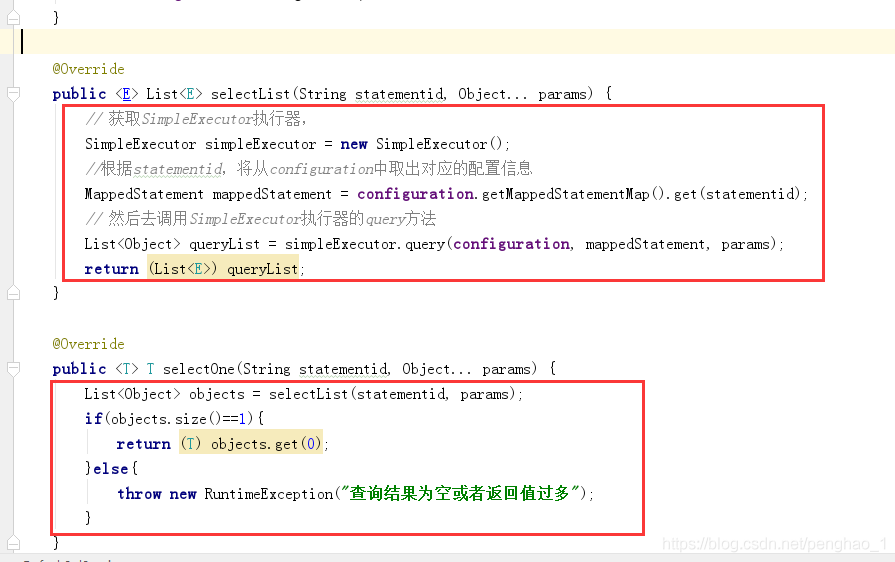Click RuntimeException in the throw statement
Screen dimensions: 895x562
click(x=269, y=494)
